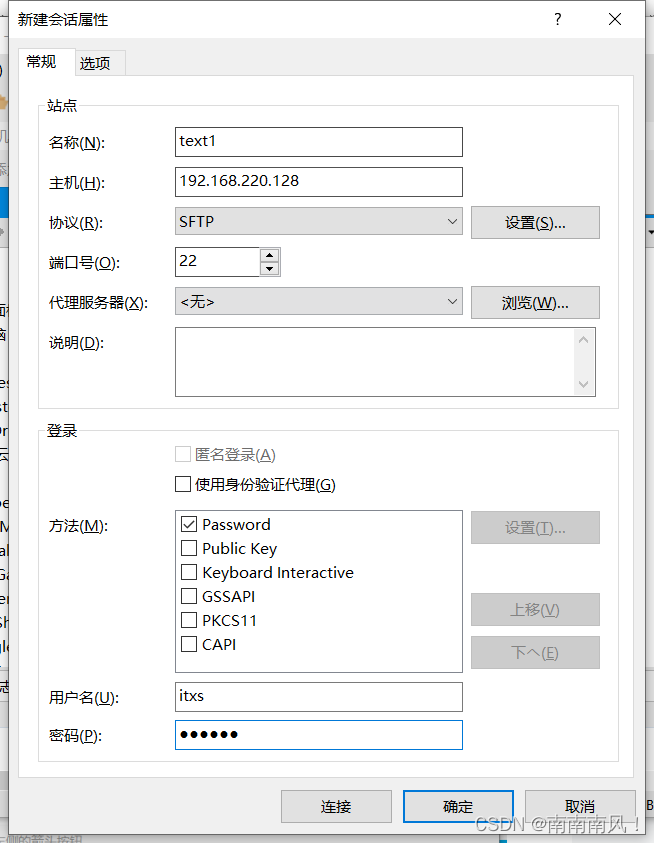Increment the port number with up arrow
654x843 pixels.
(269, 256)
